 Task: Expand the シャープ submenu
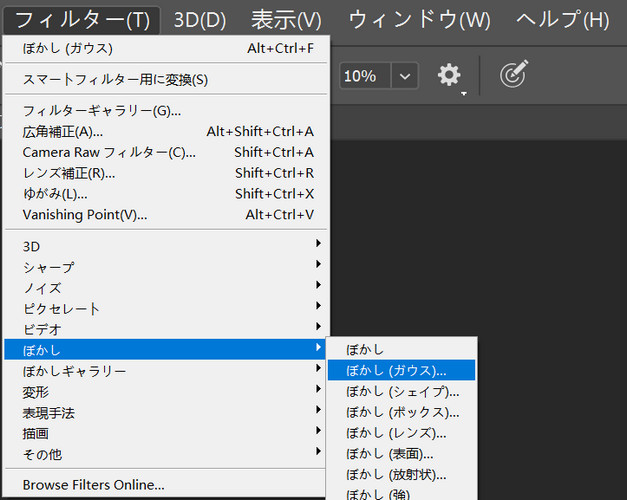point(166,267)
